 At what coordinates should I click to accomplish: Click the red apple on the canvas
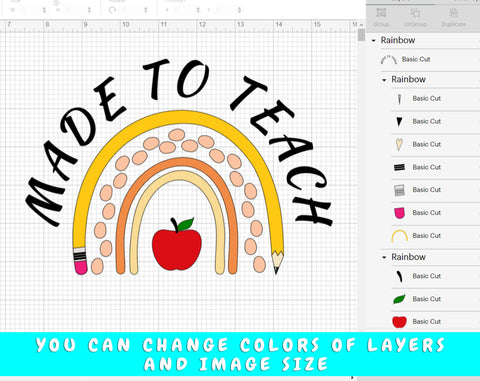point(177,249)
